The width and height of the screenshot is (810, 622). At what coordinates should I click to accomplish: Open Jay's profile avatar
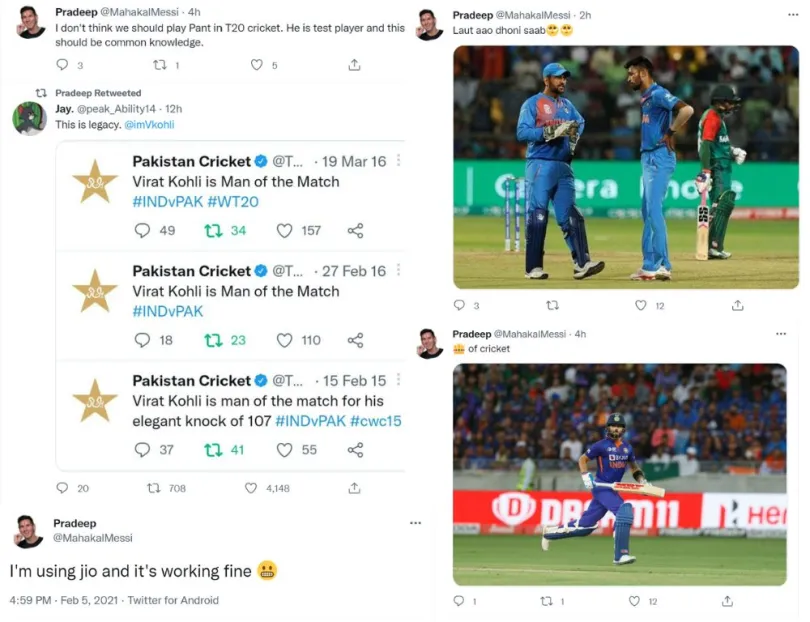29,118
